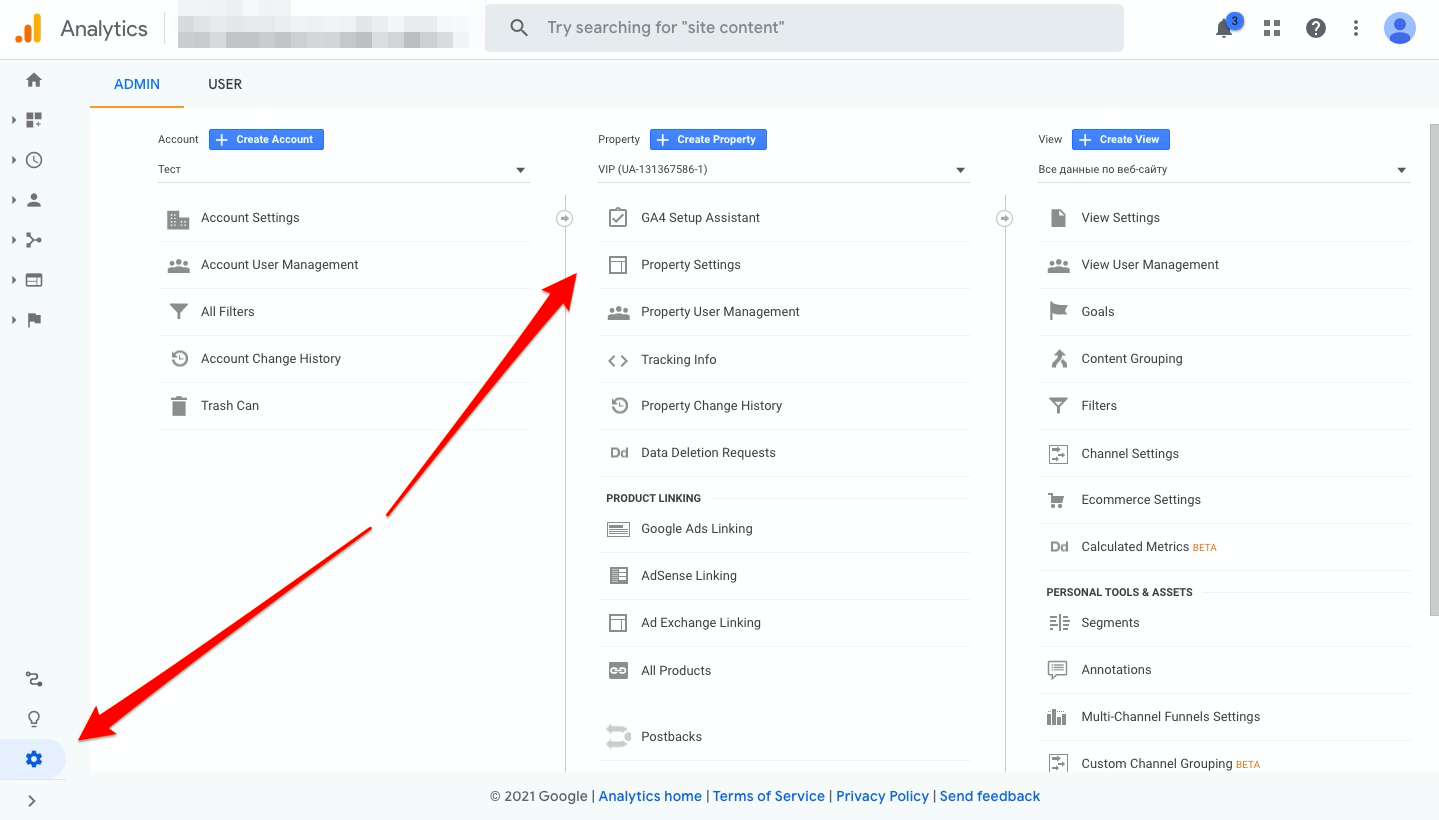
Task: Expand the Audience sidebar section arrow
Action: coord(14,200)
